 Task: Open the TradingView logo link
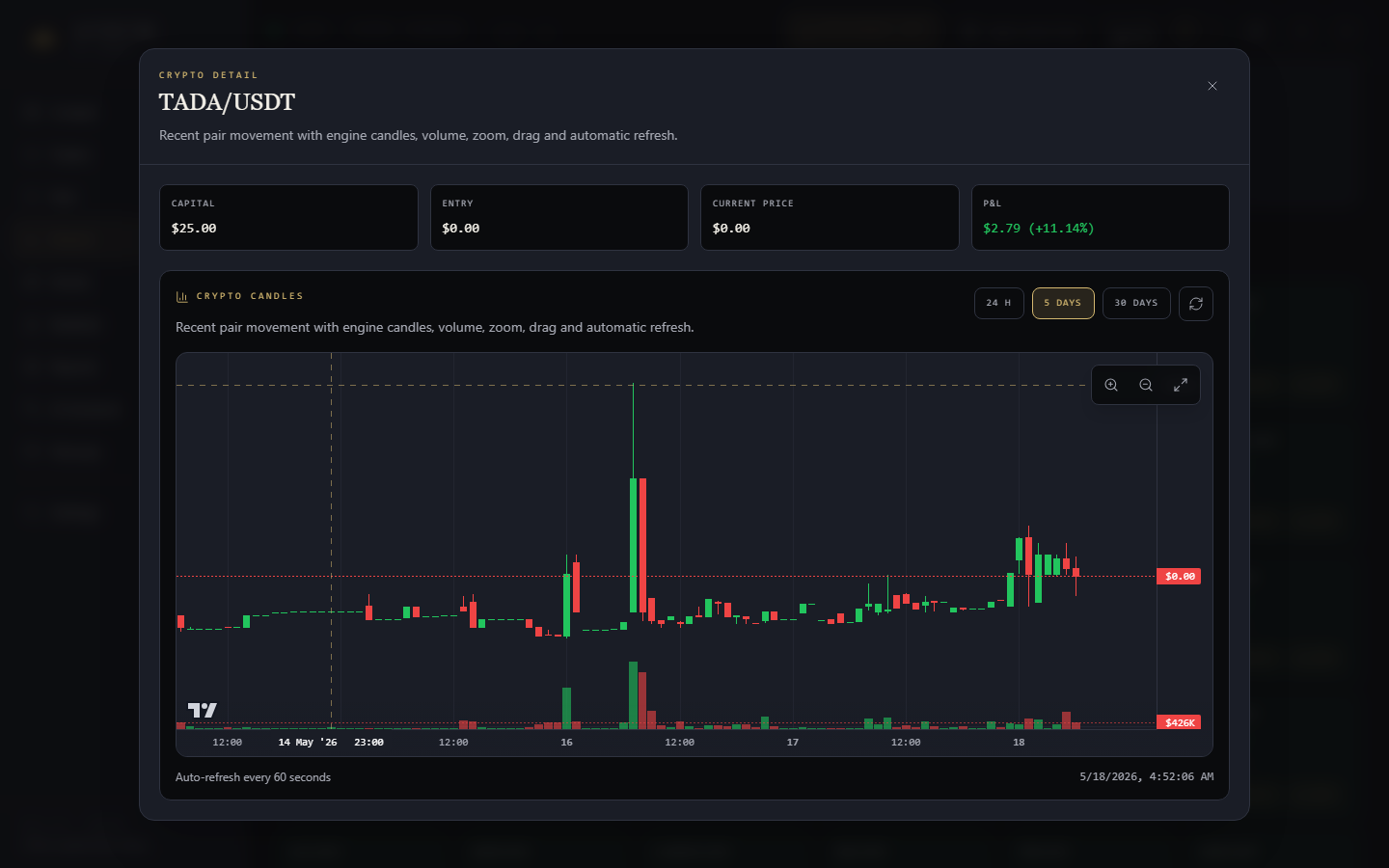tap(203, 710)
